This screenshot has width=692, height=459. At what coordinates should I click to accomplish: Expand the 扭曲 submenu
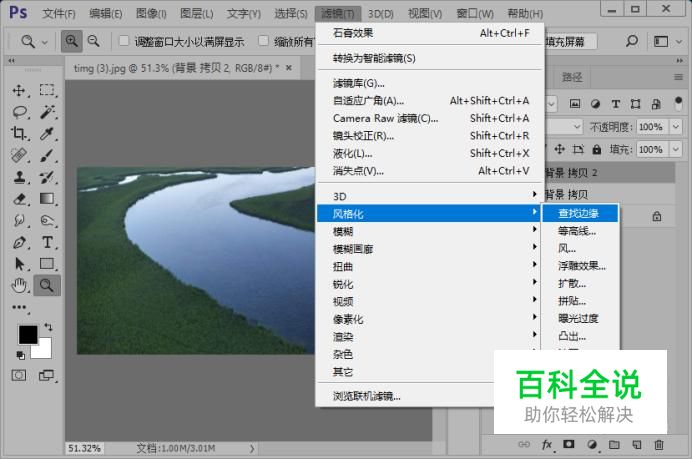click(x=428, y=266)
